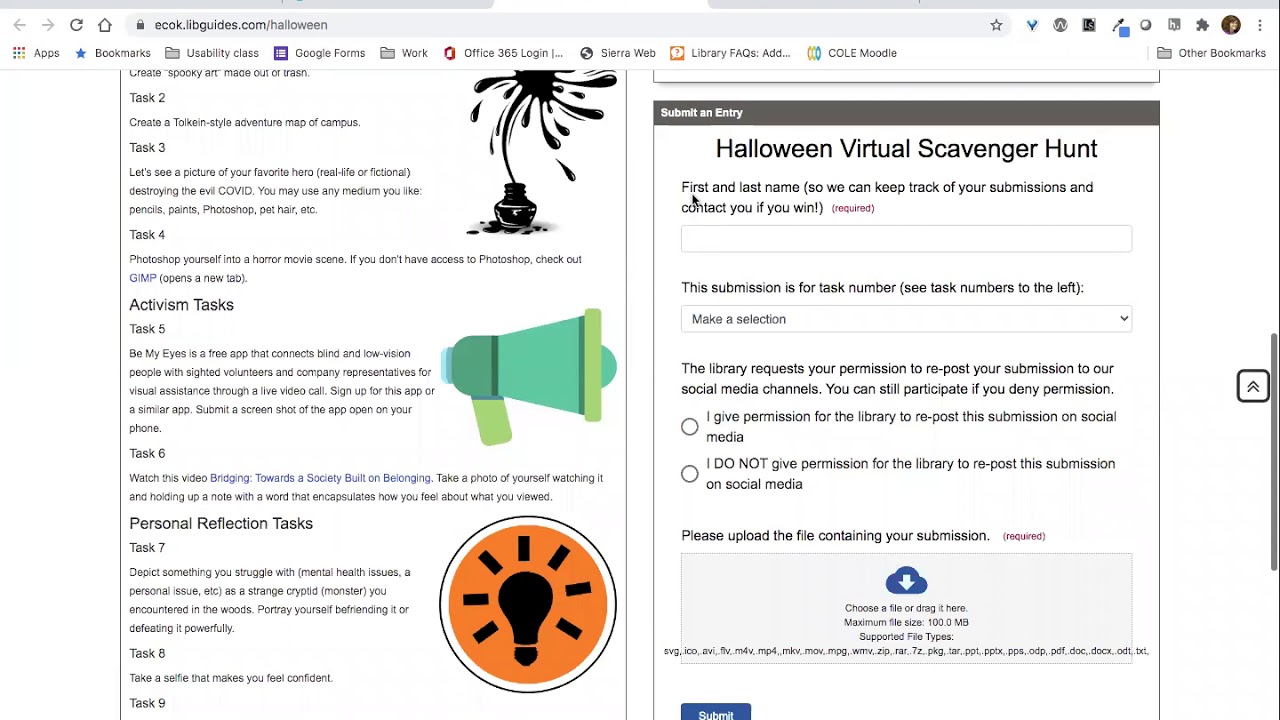Activate the eyedropper color picker extension
This screenshot has height=720, width=1280.
pyautogui.click(x=1119, y=26)
